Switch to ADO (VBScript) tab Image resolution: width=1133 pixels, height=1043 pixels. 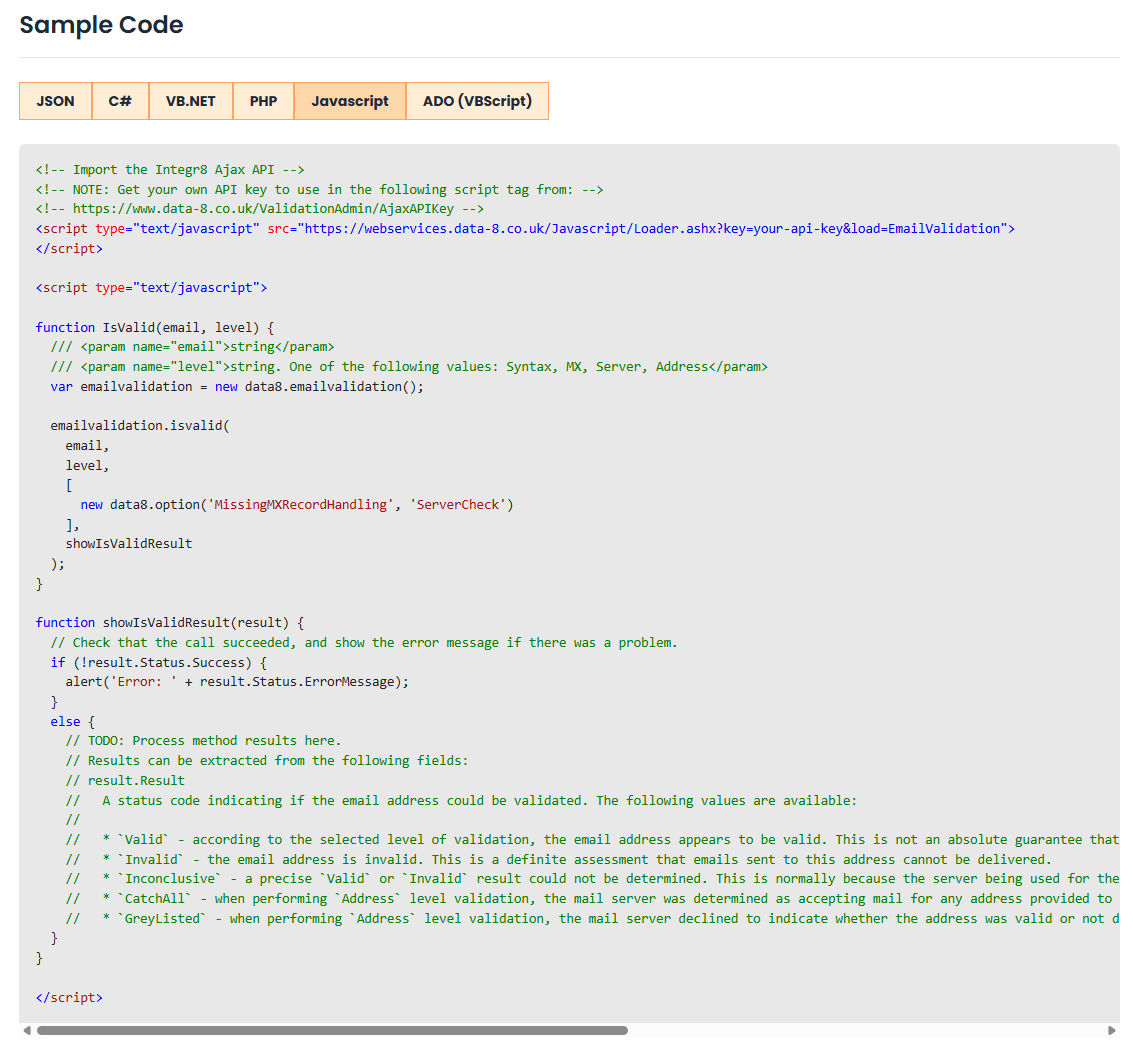click(x=477, y=101)
